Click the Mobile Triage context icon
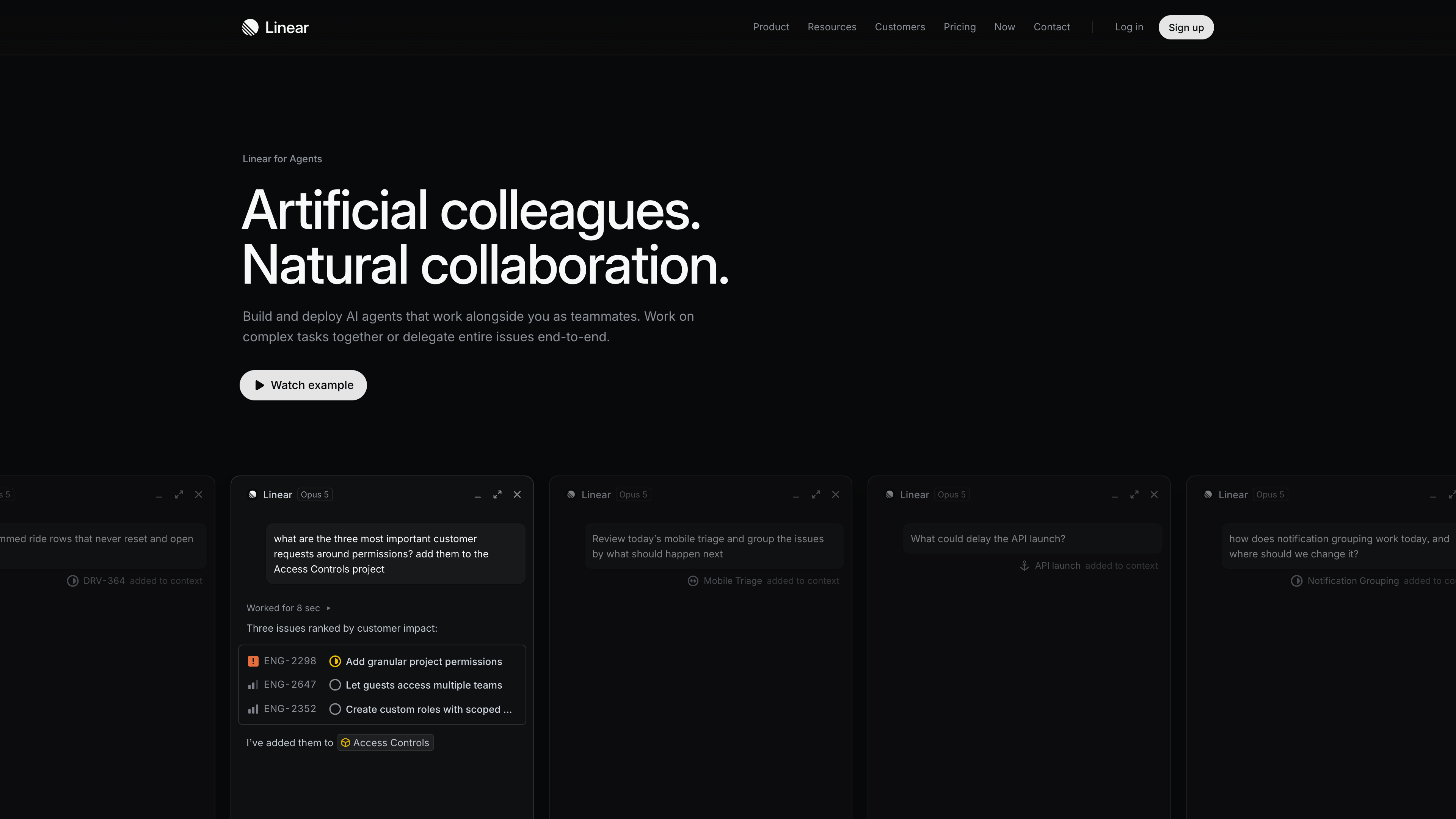Image resolution: width=1456 pixels, height=819 pixels. (693, 581)
